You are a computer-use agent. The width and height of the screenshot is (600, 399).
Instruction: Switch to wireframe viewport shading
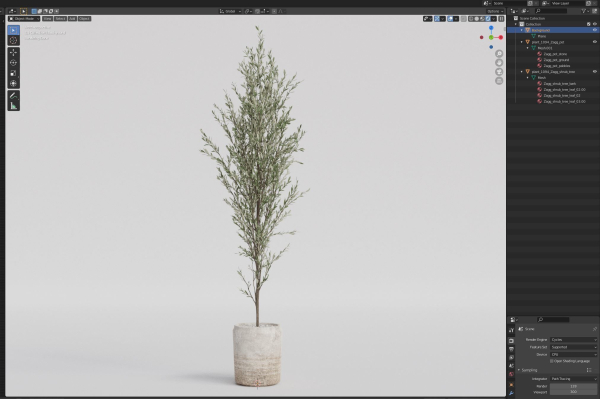point(471,19)
